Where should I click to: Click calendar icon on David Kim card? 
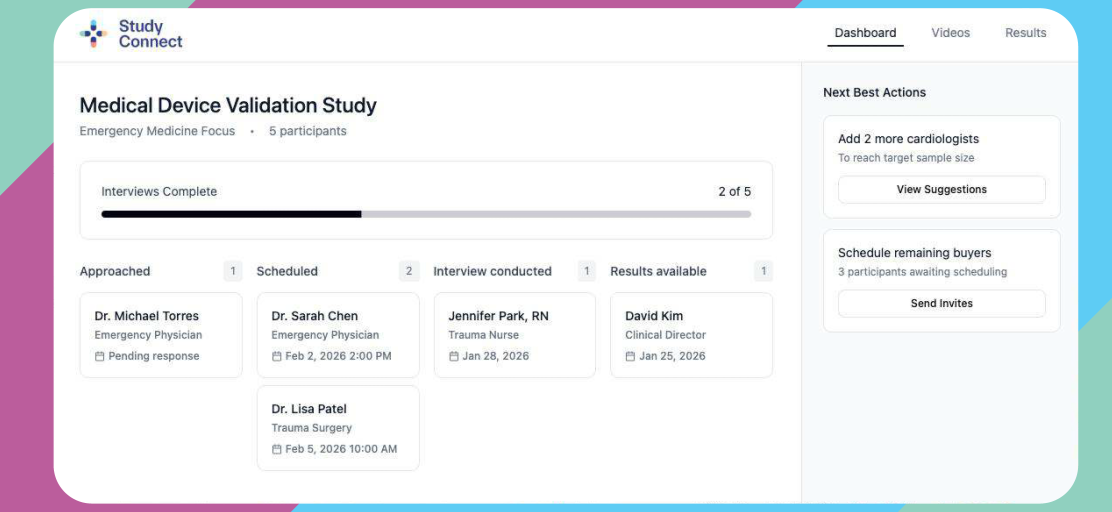(x=631, y=356)
